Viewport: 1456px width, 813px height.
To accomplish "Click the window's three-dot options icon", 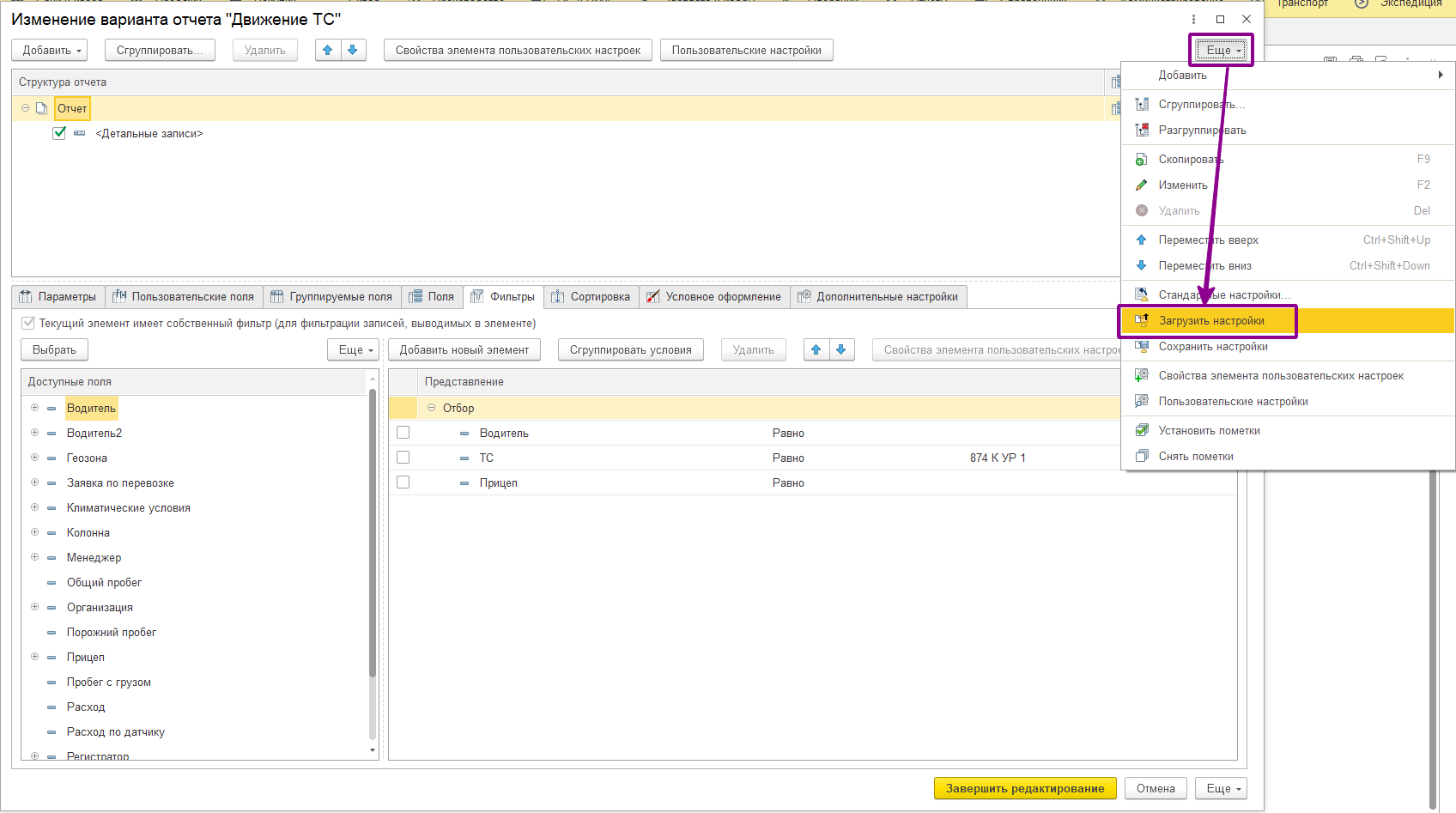I will tap(1193, 19).
